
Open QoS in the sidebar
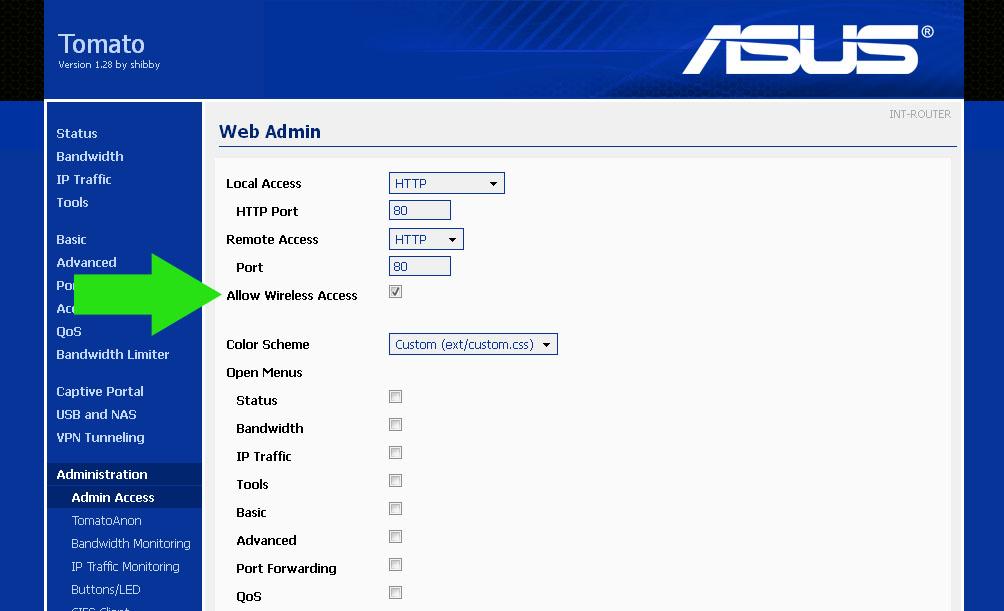[69, 332]
